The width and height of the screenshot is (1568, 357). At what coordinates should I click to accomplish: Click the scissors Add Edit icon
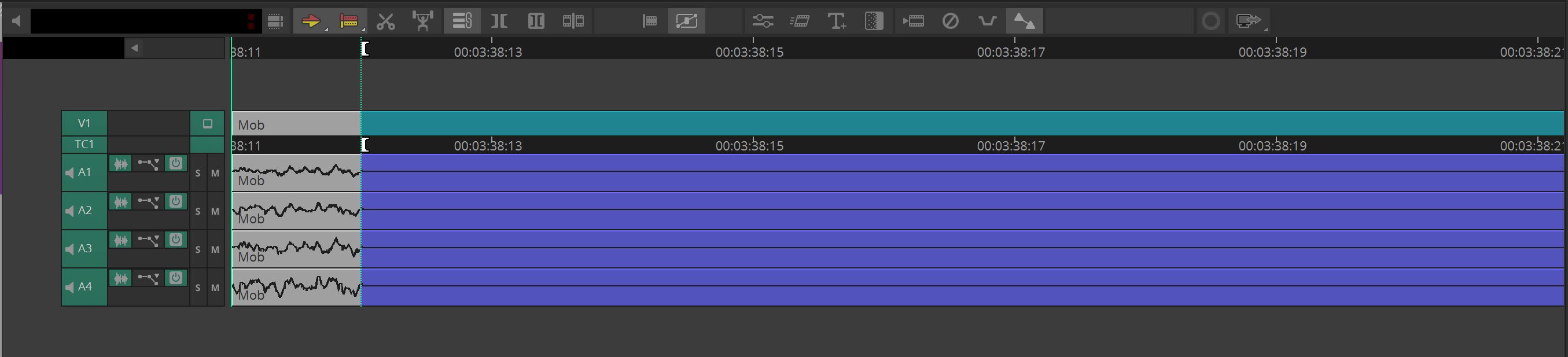385,21
